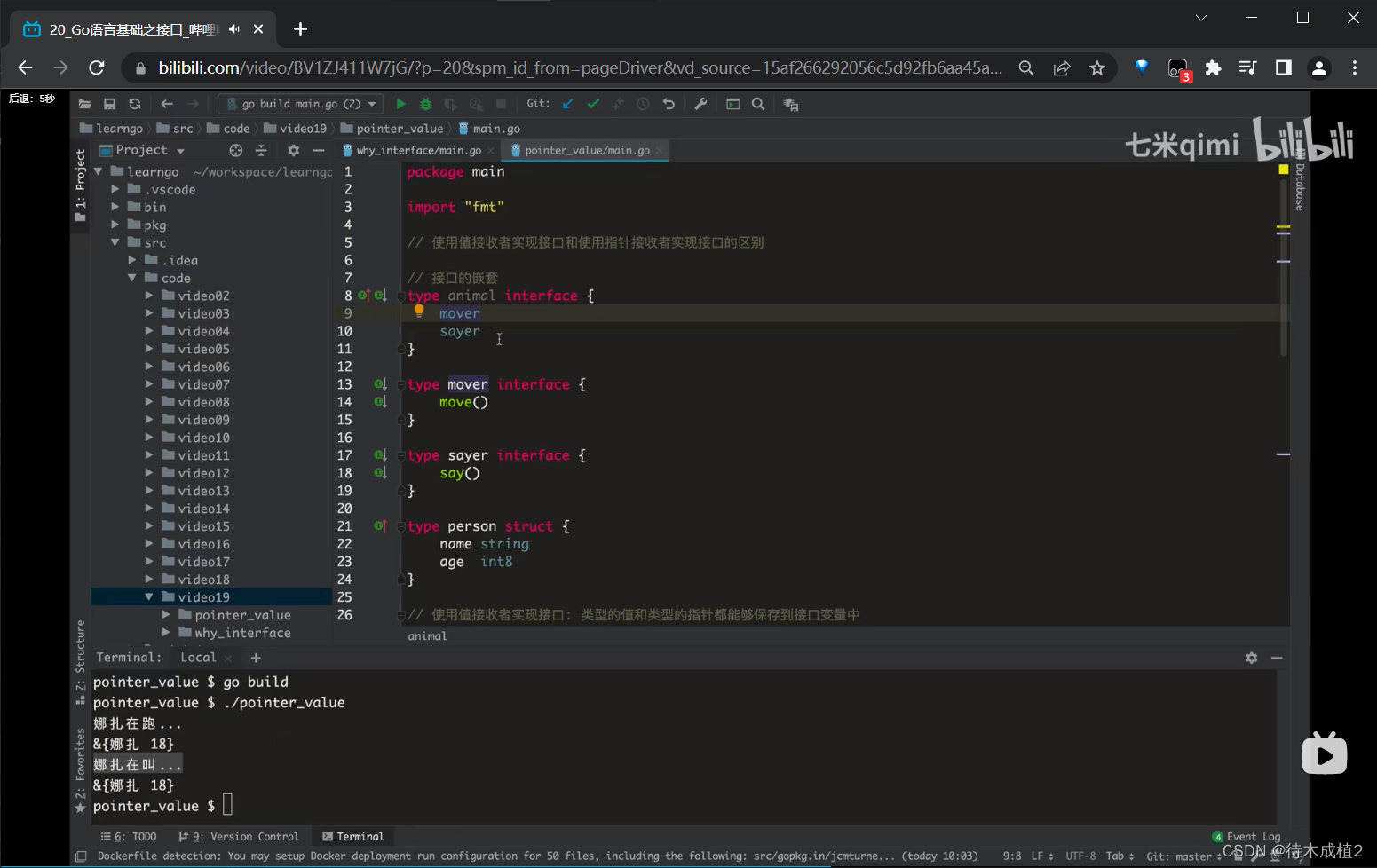
Task: Click the Git Commit checkmark icon
Action: [593, 104]
